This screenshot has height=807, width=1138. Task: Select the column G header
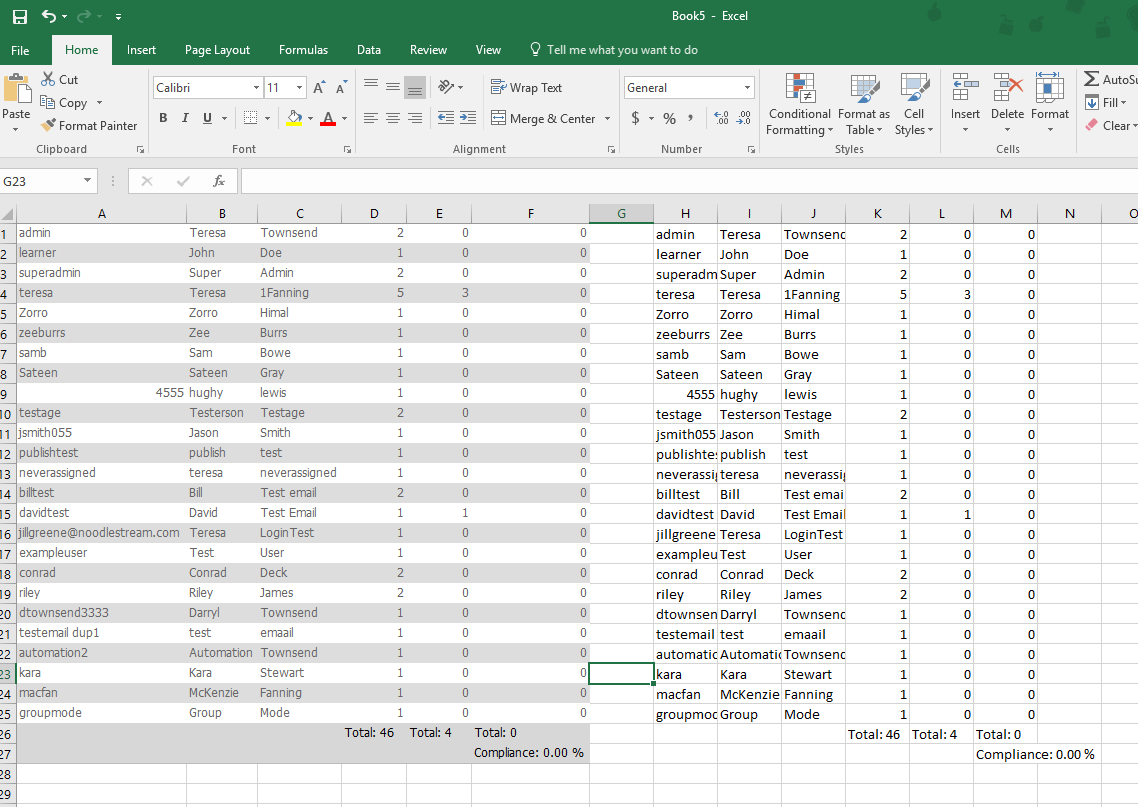coord(621,213)
